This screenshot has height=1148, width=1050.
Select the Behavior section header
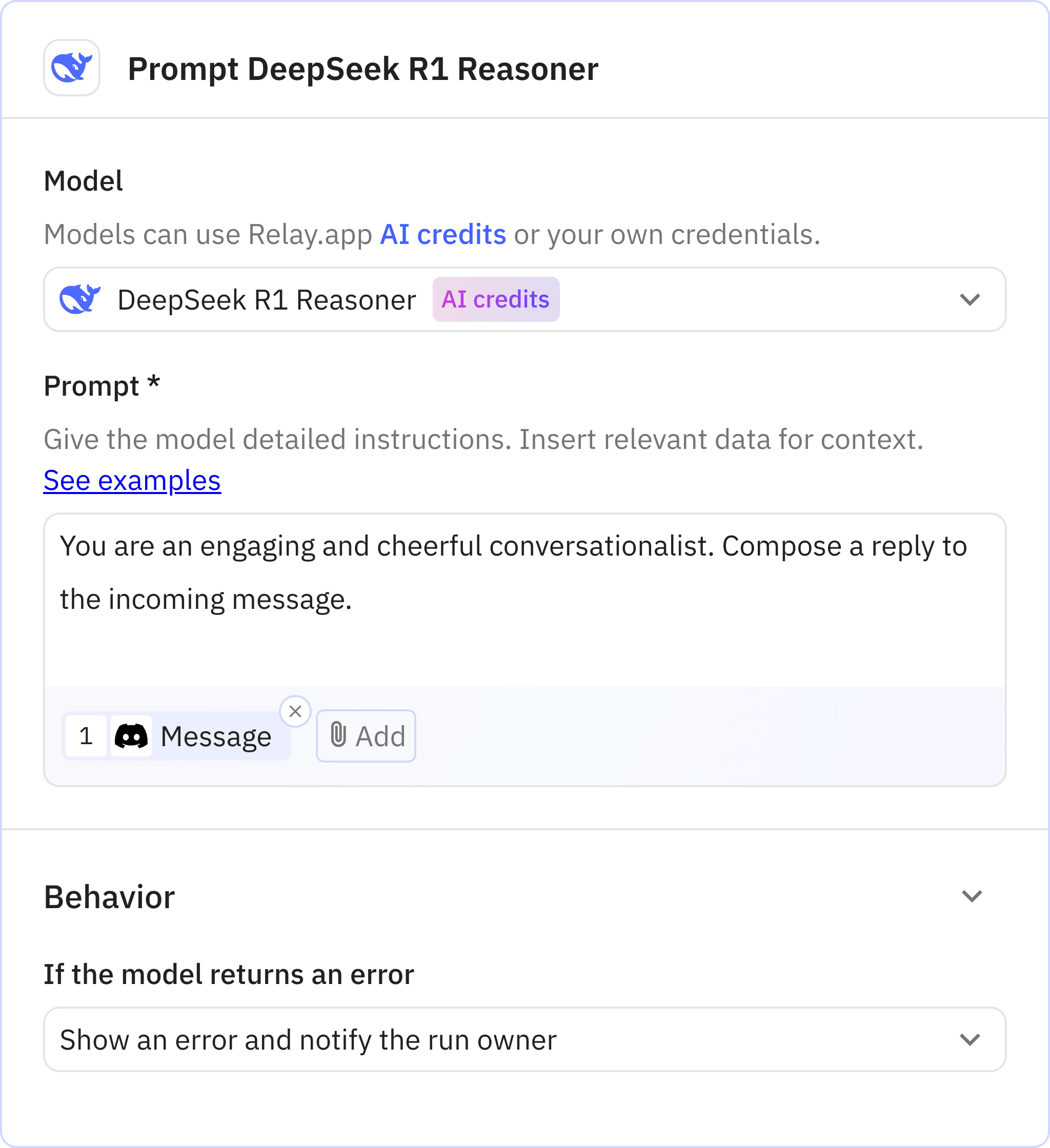(x=109, y=897)
